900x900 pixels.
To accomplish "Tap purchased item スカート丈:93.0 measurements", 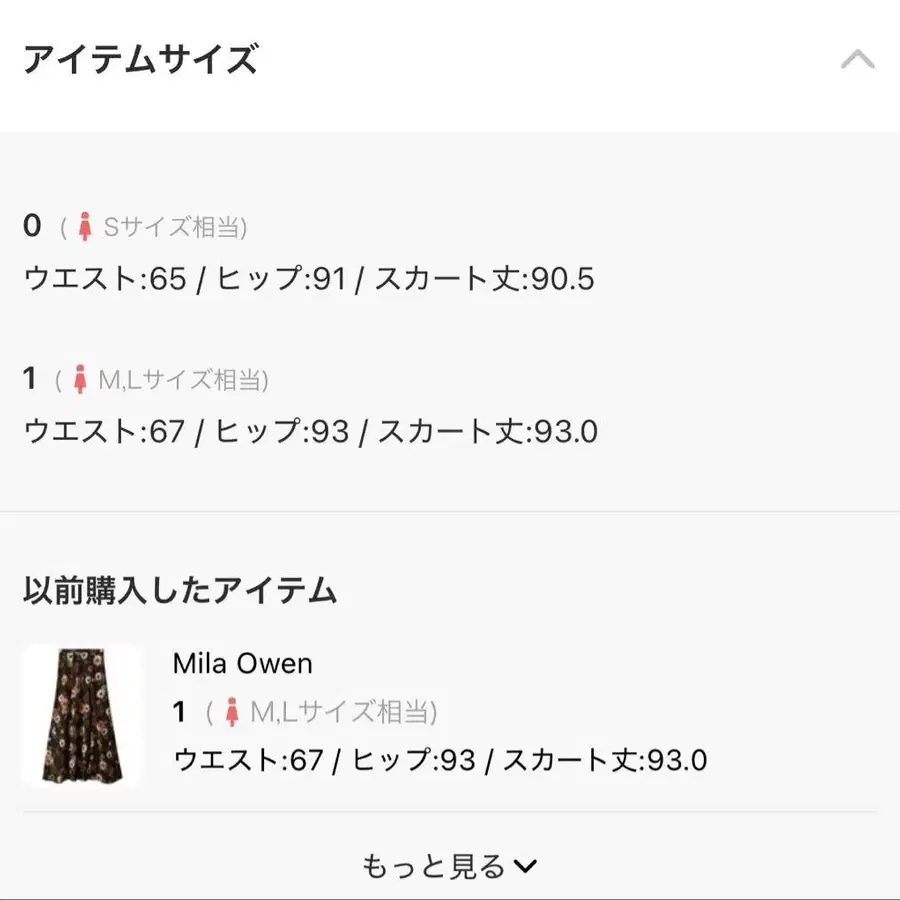I will [x=605, y=760].
